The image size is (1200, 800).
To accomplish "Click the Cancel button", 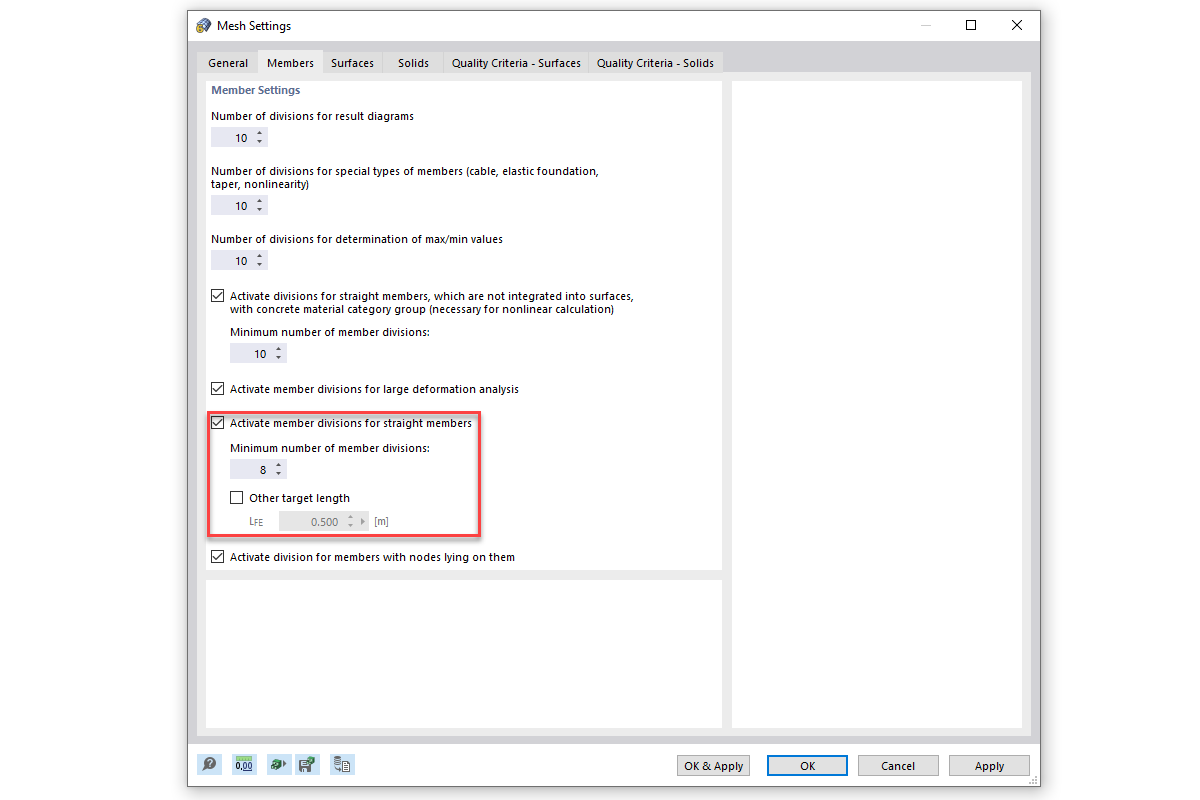I will coord(897,765).
